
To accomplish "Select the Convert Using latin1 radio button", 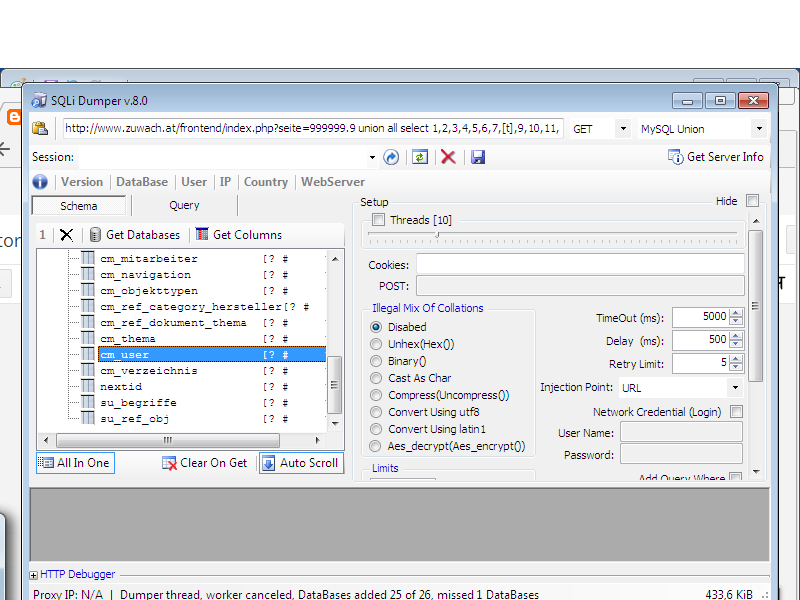I will coord(376,429).
